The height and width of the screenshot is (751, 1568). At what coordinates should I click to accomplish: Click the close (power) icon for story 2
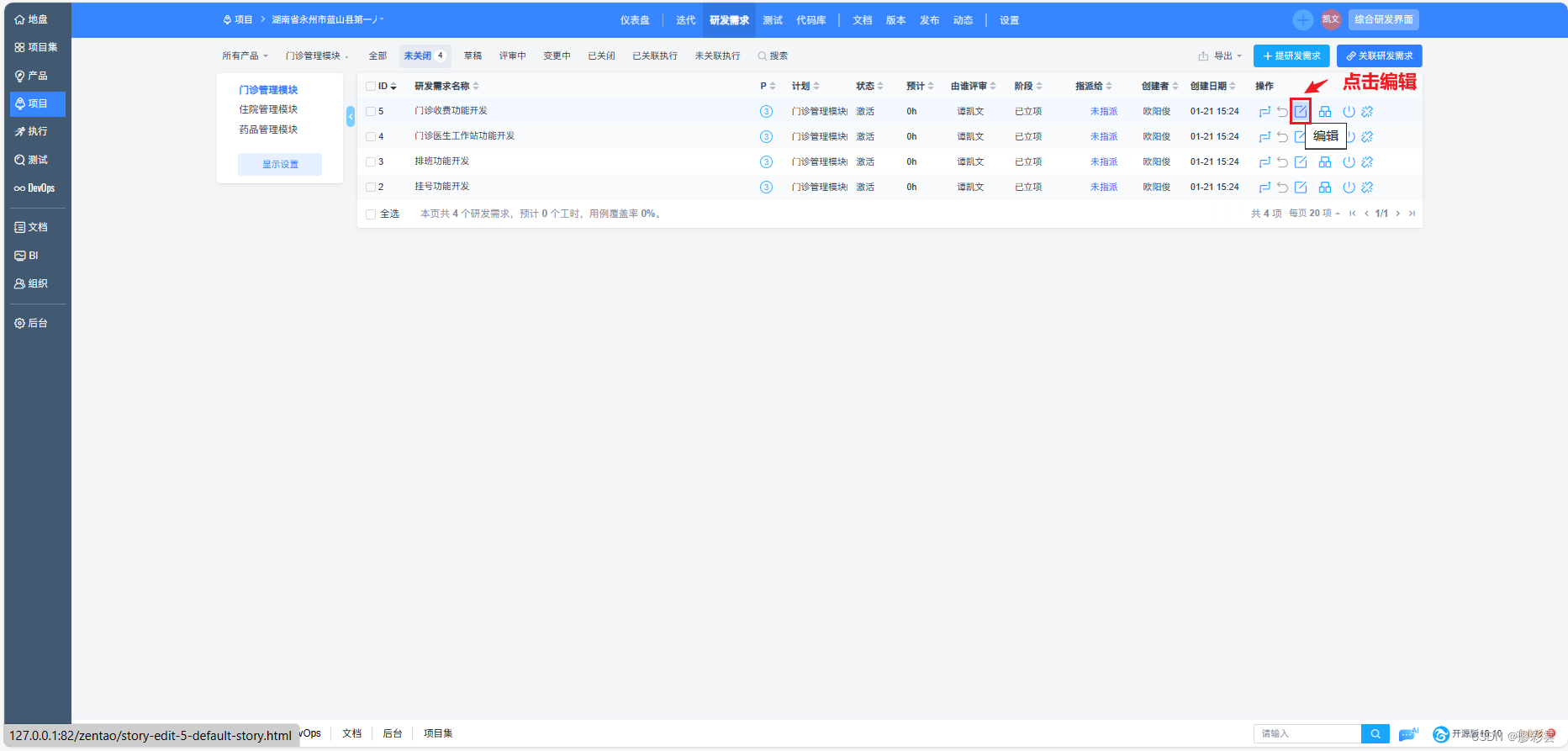(x=1349, y=187)
